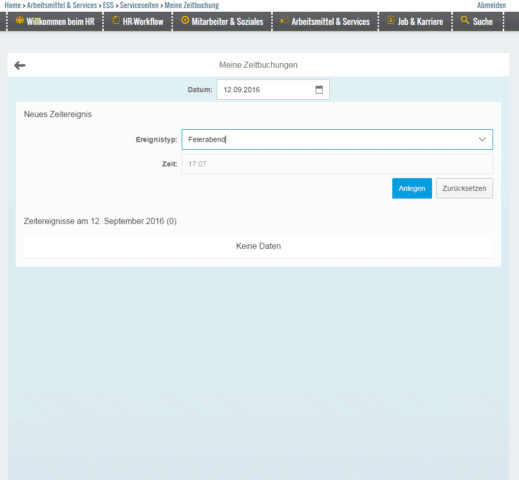Click the Anlegen button
The width and height of the screenshot is (519, 480).
point(412,188)
